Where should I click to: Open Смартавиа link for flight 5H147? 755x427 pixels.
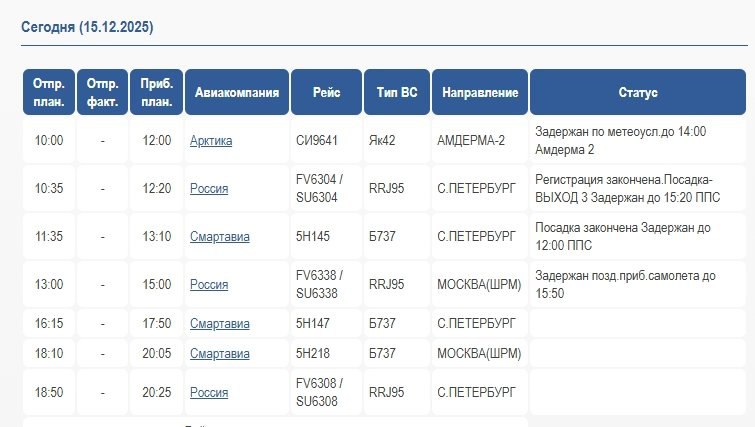(x=219, y=324)
